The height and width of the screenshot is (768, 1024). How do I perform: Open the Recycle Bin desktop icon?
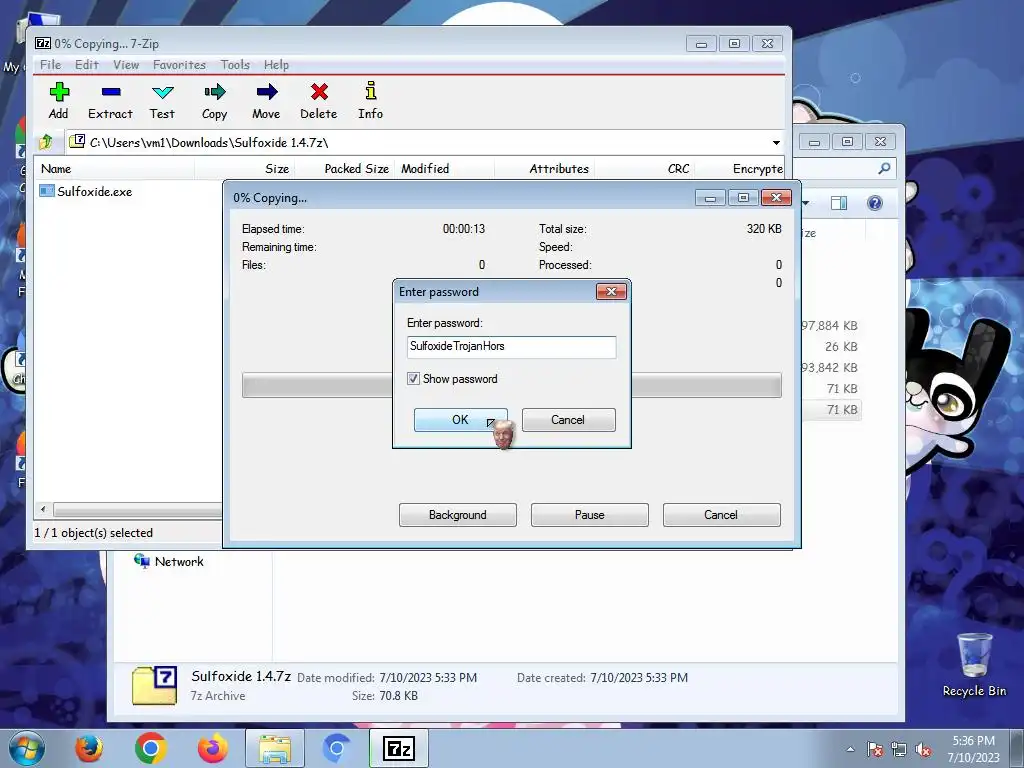tap(974, 656)
